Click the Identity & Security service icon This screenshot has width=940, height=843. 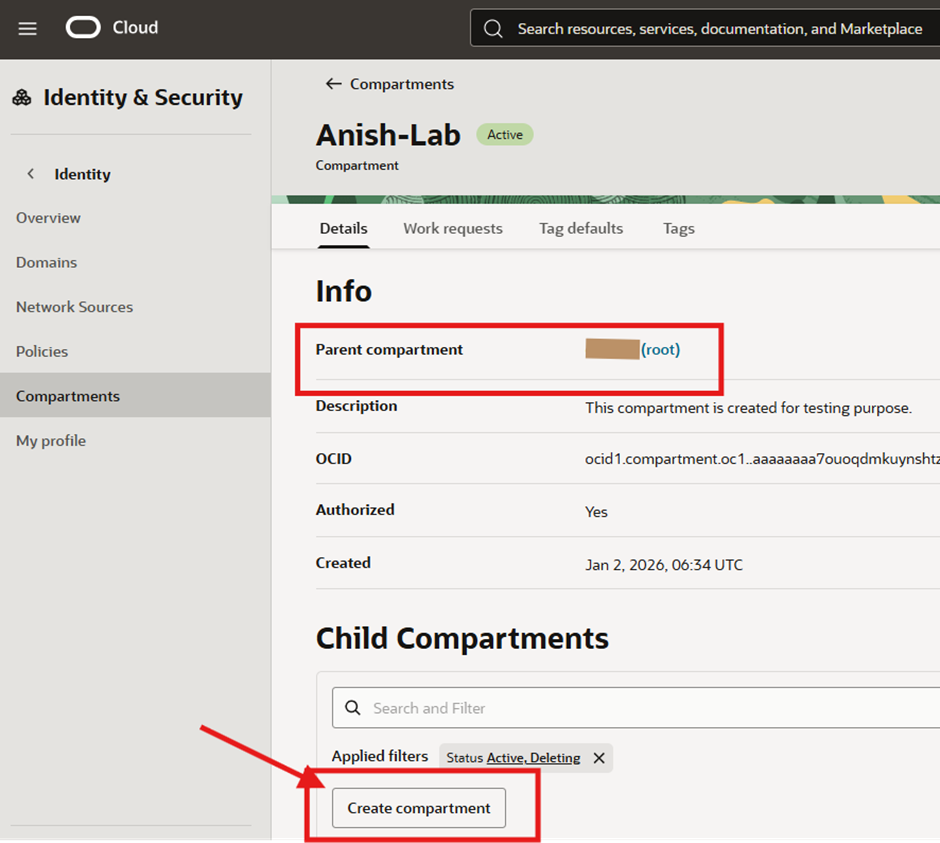pyautogui.click(x=22, y=98)
